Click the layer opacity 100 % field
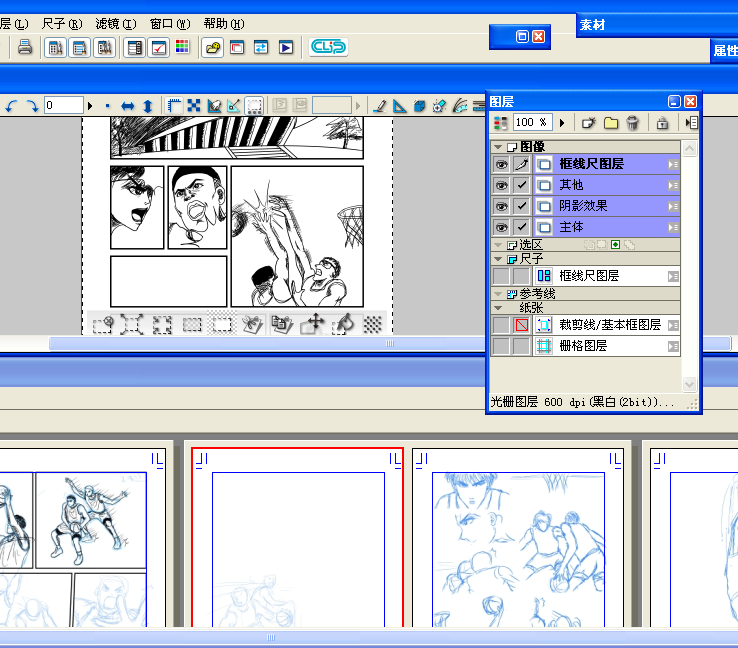738x648 pixels. coord(532,123)
